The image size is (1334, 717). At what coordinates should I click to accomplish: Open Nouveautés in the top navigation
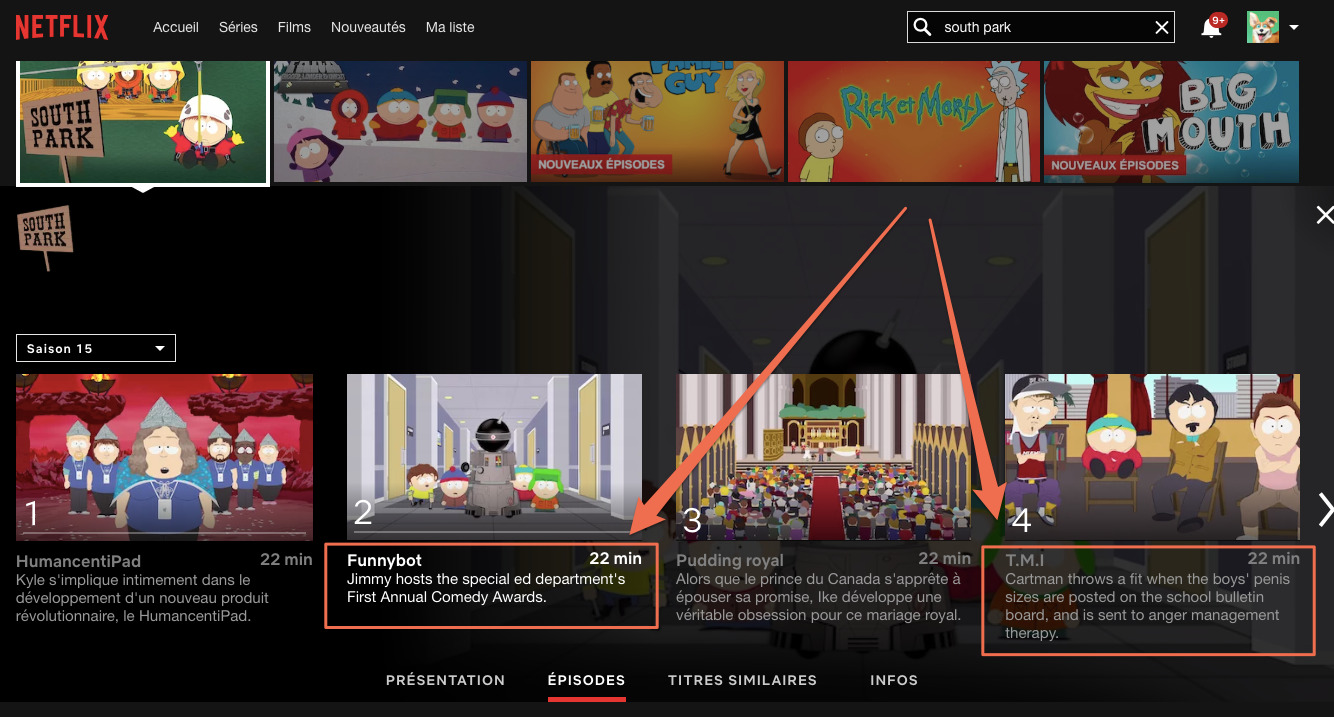[x=368, y=27]
